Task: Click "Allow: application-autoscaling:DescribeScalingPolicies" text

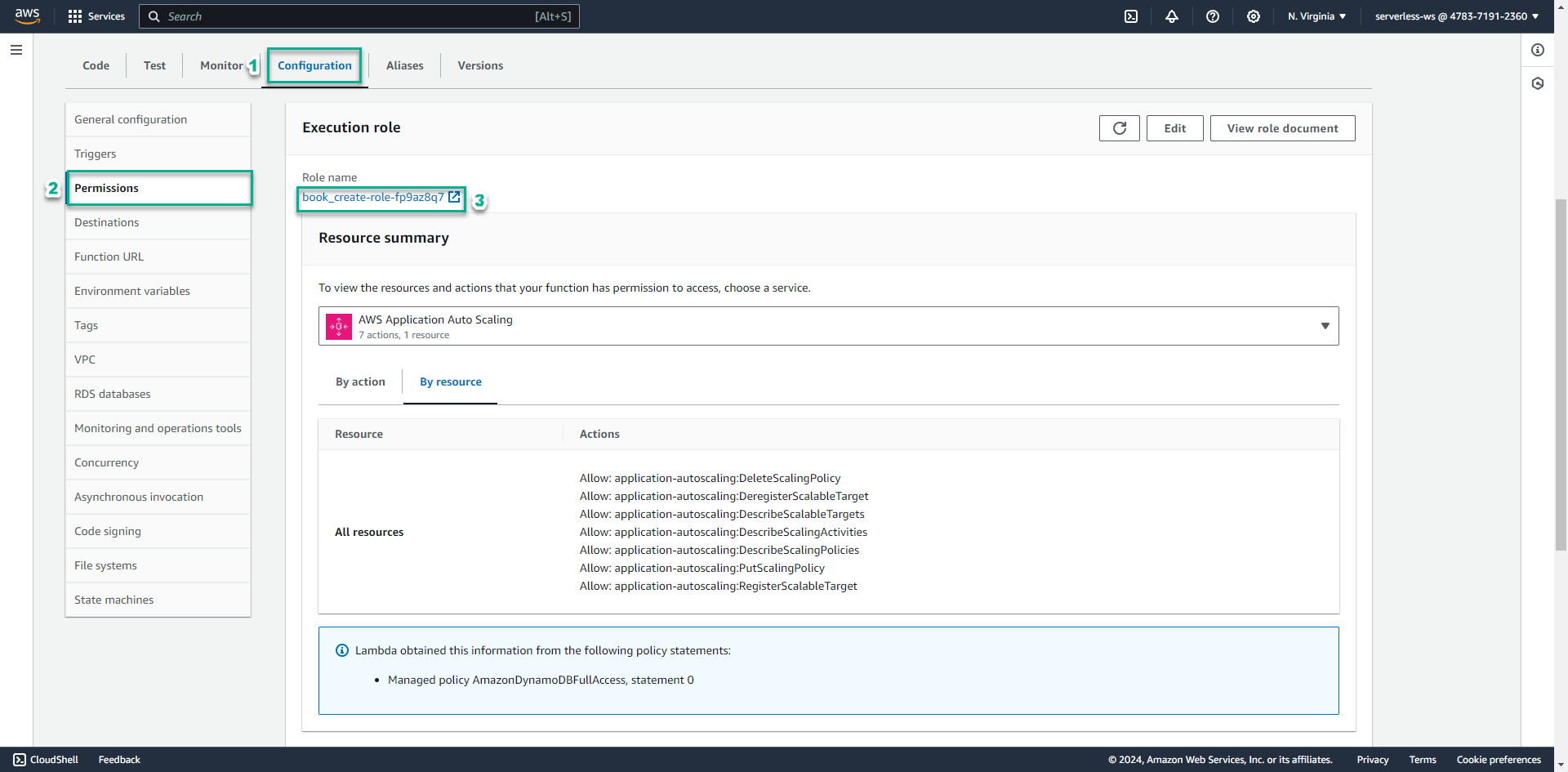Action: pos(719,550)
